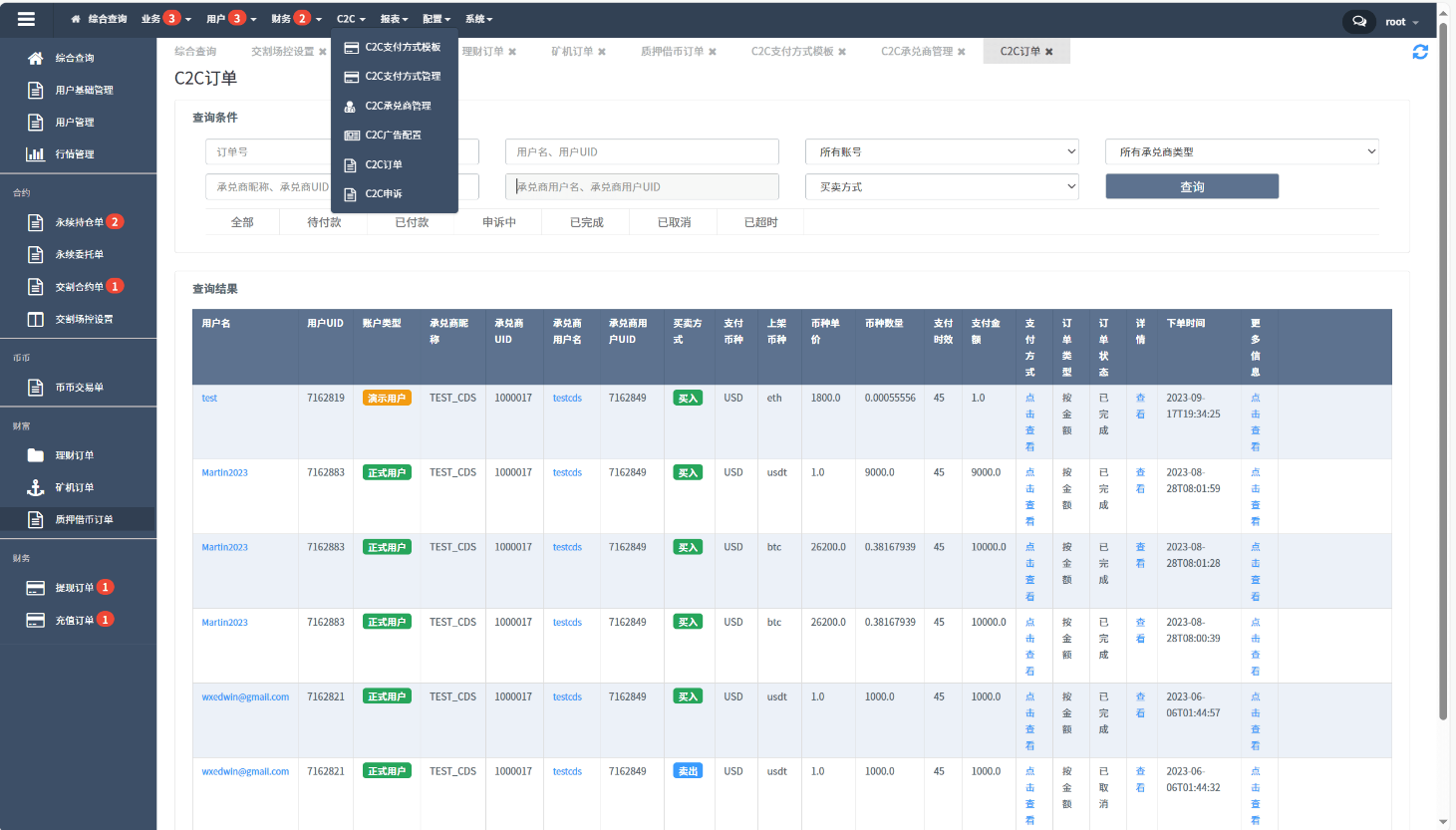Screen dimensions: 1456x830
Task: Filter orders by 已付款 status tab
Action: 412,222
